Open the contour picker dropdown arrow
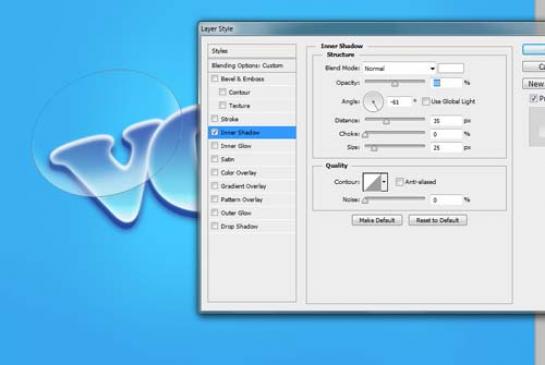Image resolution: width=545 pixels, height=365 pixels. [x=384, y=182]
